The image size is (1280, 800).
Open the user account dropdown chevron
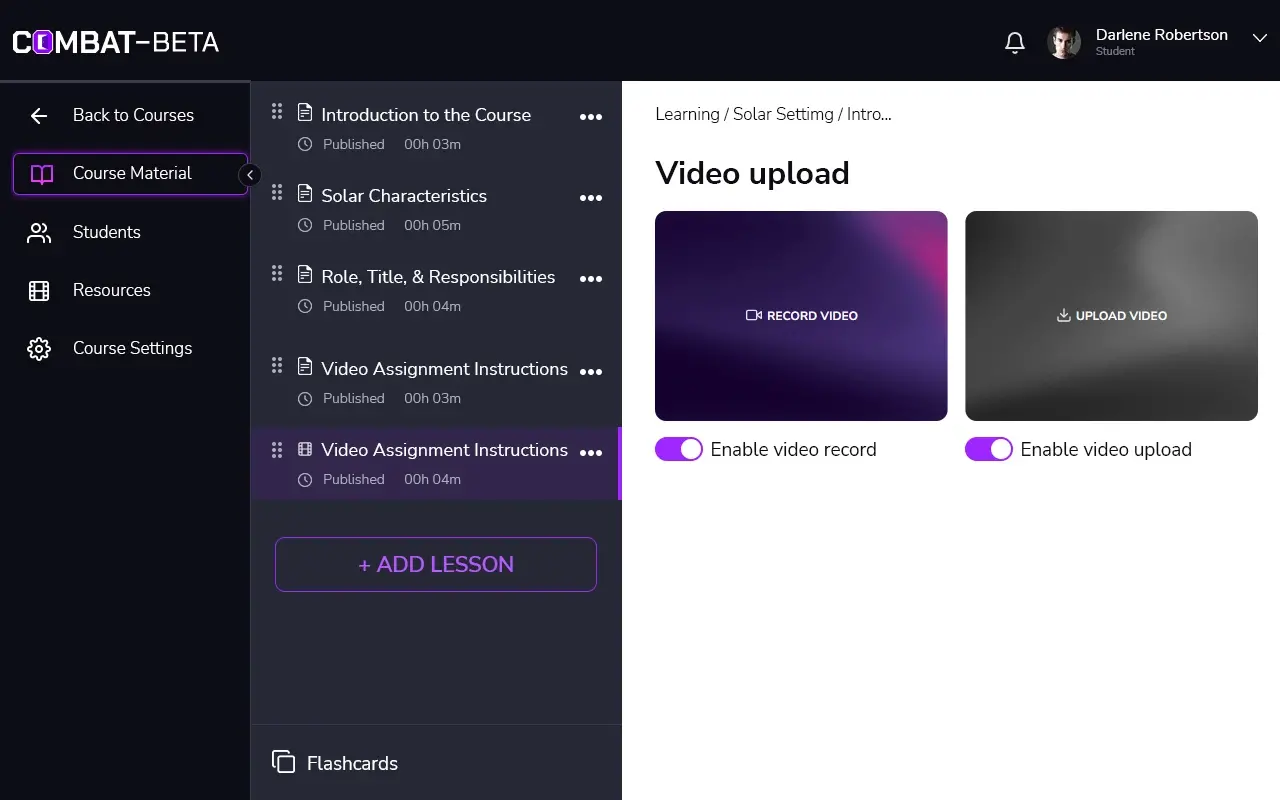click(1259, 38)
